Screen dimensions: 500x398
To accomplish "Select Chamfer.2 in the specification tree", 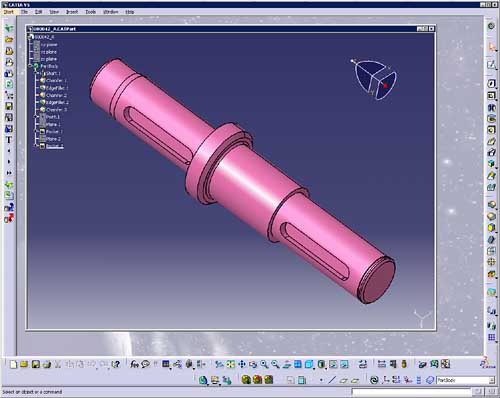I will pos(56,95).
